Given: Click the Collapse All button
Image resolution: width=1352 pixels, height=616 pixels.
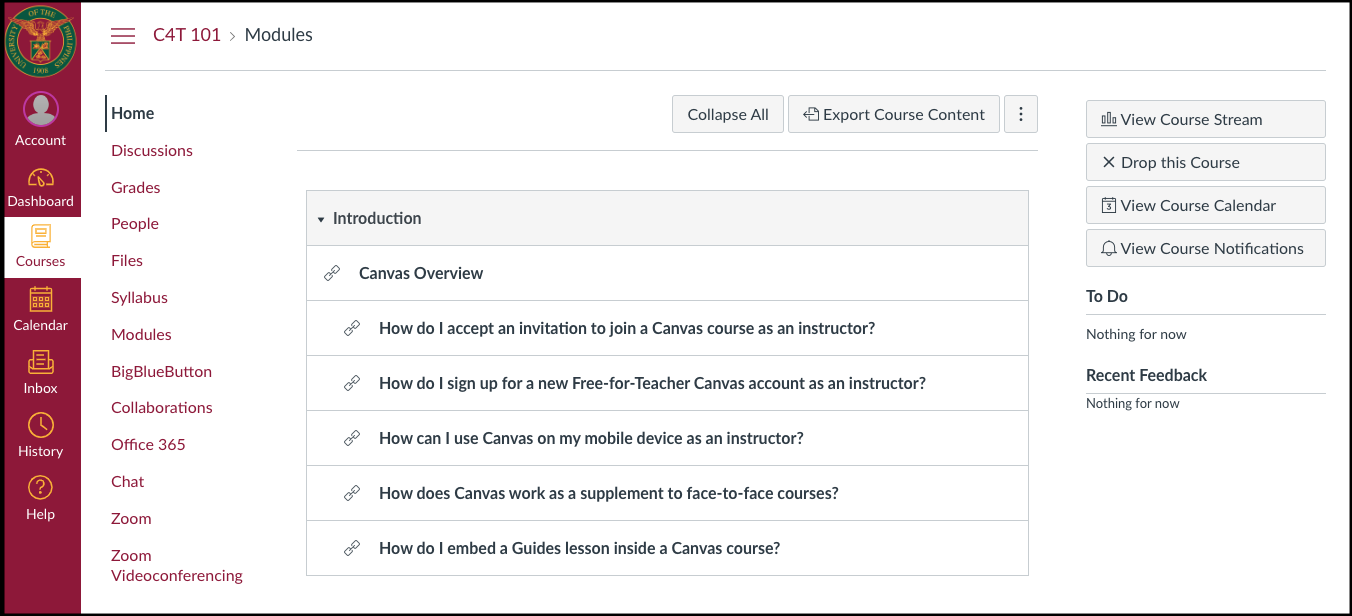Looking at the screenshot, I should [728, 114].
